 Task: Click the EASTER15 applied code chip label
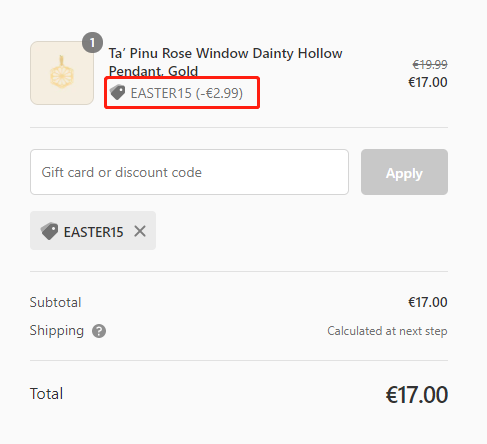93,232
